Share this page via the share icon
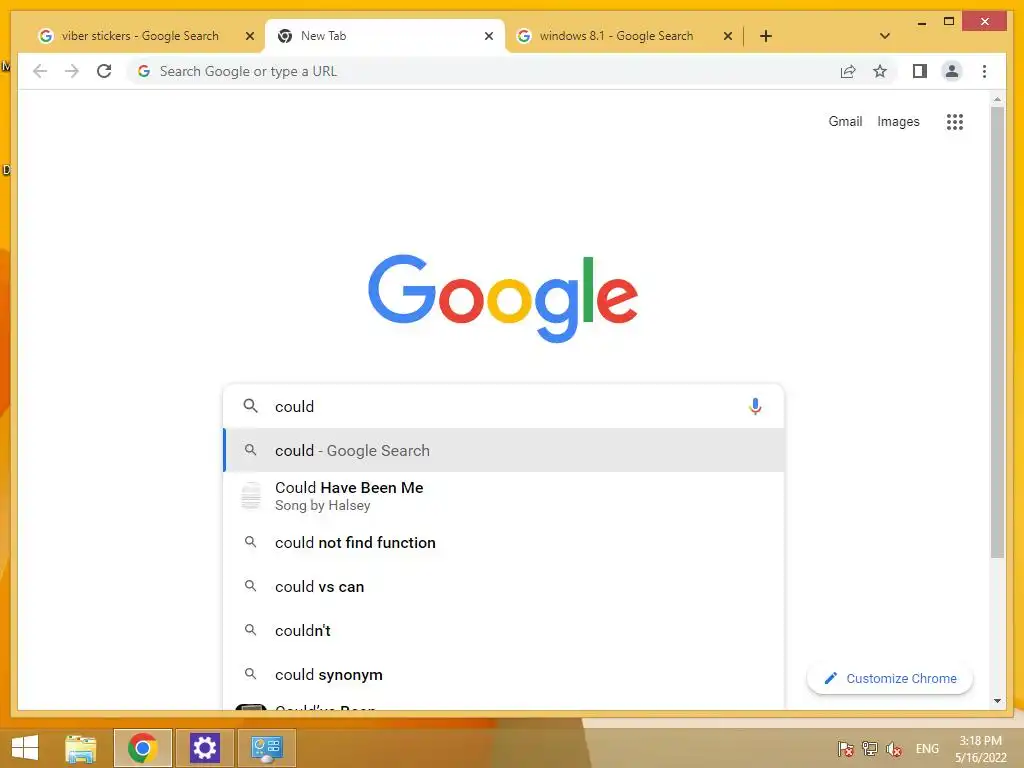The width and height of the screenshot is (1024, 768). 848,71
